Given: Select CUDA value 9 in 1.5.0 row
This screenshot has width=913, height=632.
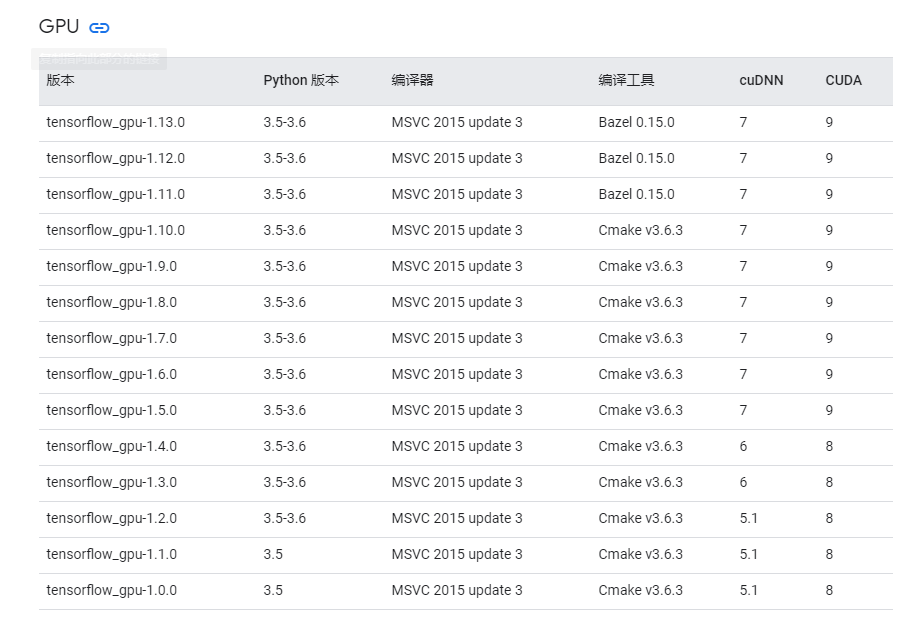Looking at the screenshot, I should (829, 411).
